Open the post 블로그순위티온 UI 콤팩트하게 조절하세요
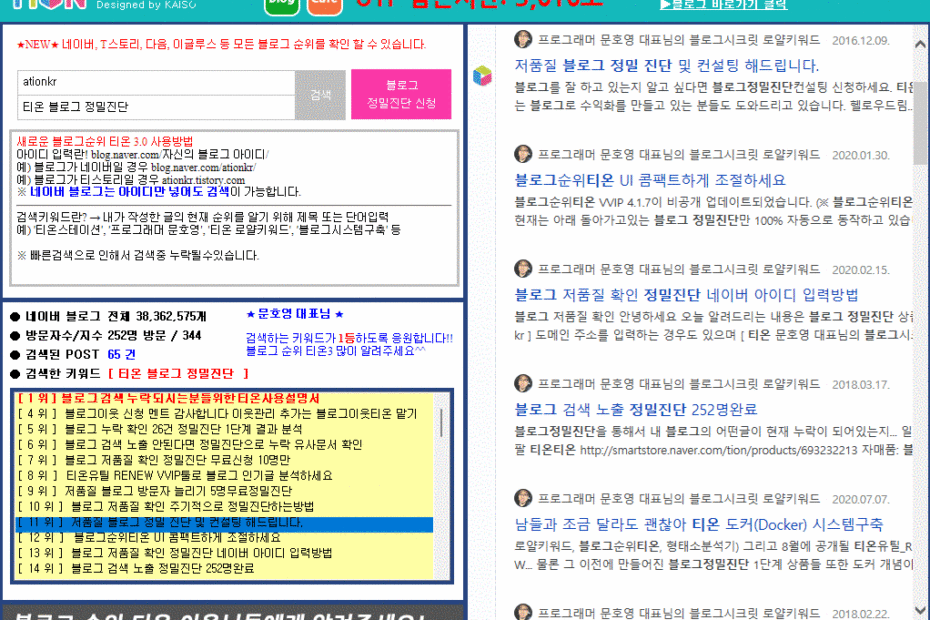This screenshot has height=620, width=930. pos(650,180)
